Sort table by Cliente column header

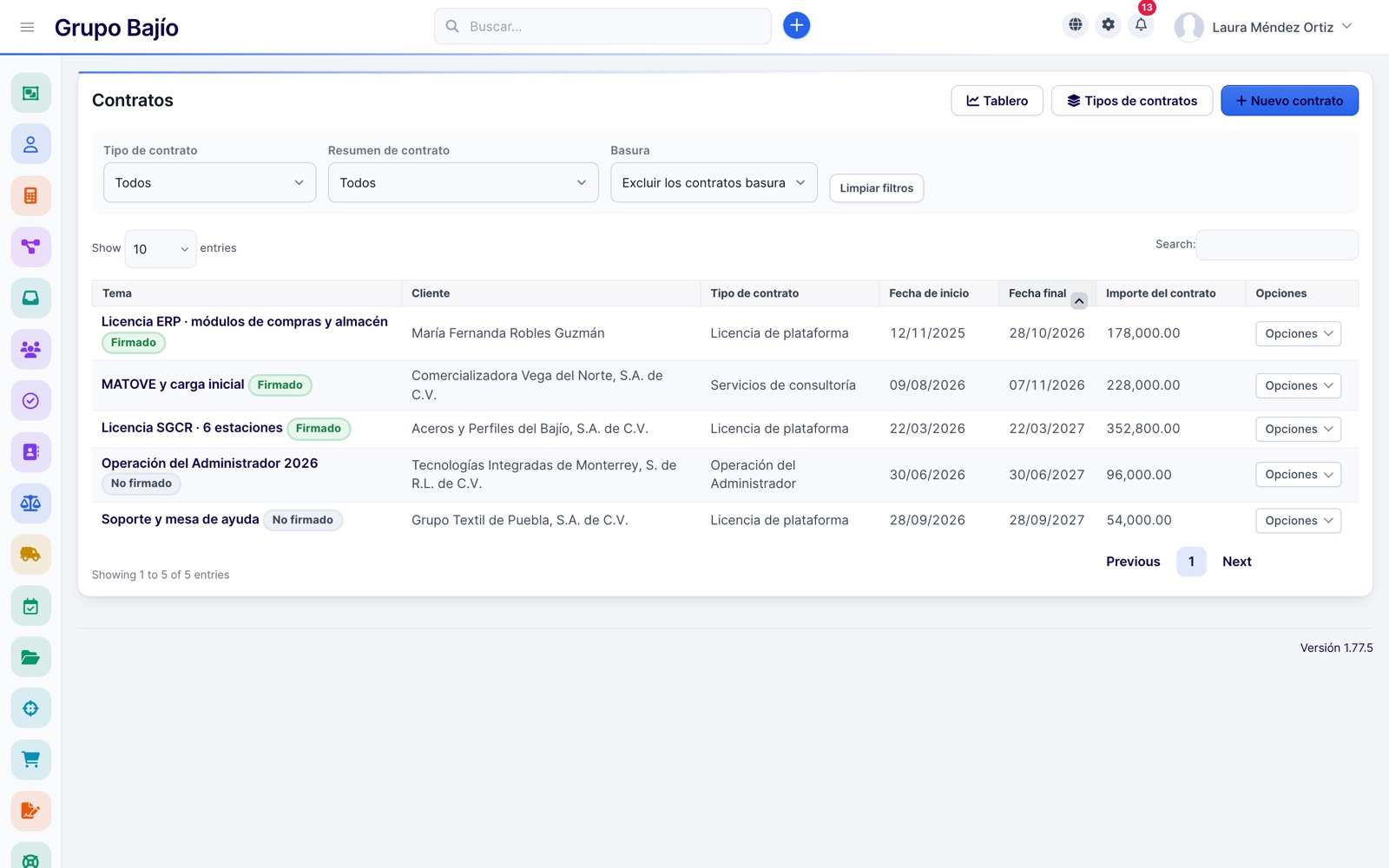(550, 293)
